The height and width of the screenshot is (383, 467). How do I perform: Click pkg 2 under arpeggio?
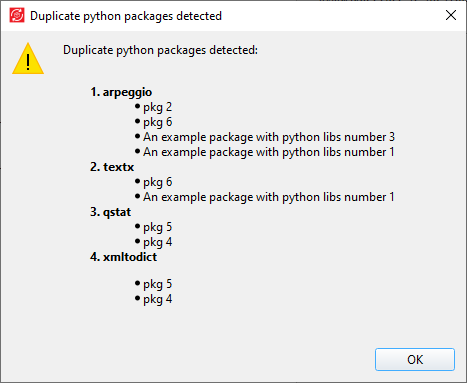158,107
